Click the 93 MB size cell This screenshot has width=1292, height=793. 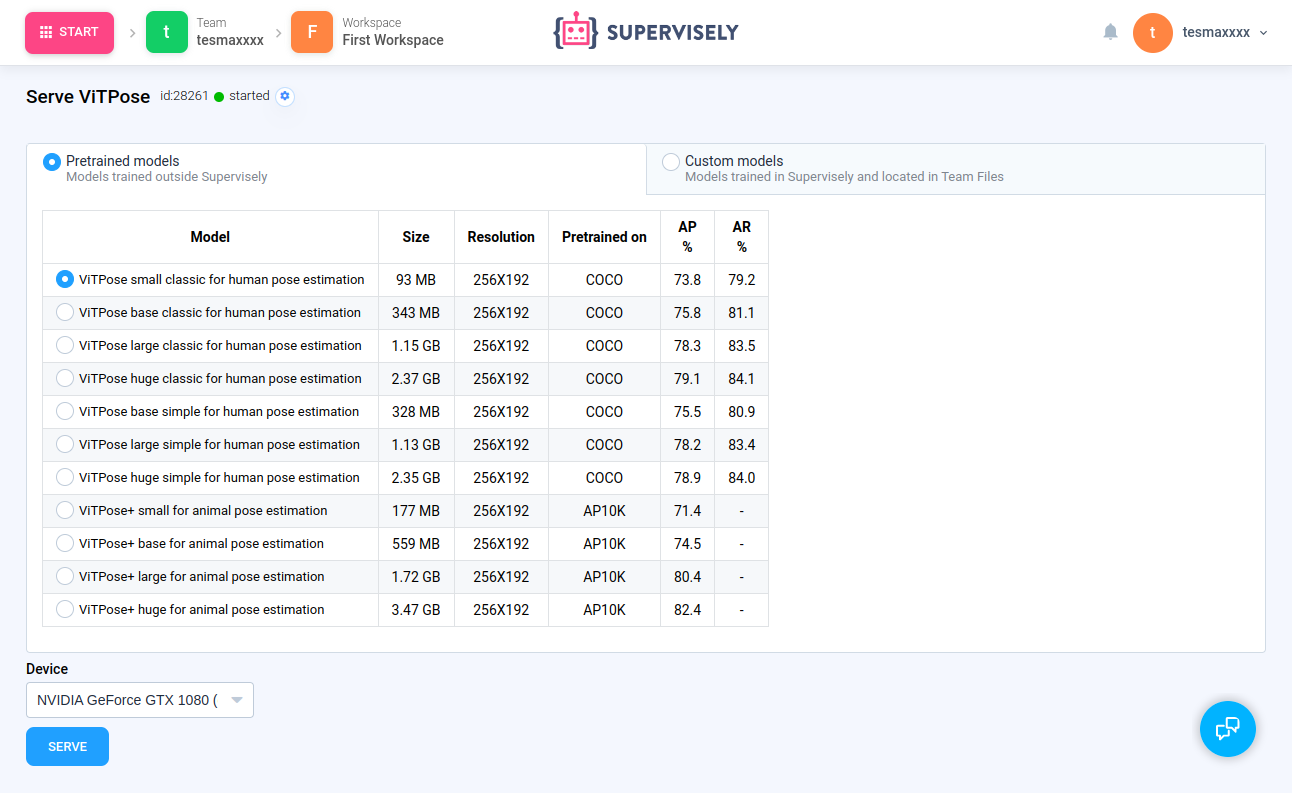(x=416, y=280)
